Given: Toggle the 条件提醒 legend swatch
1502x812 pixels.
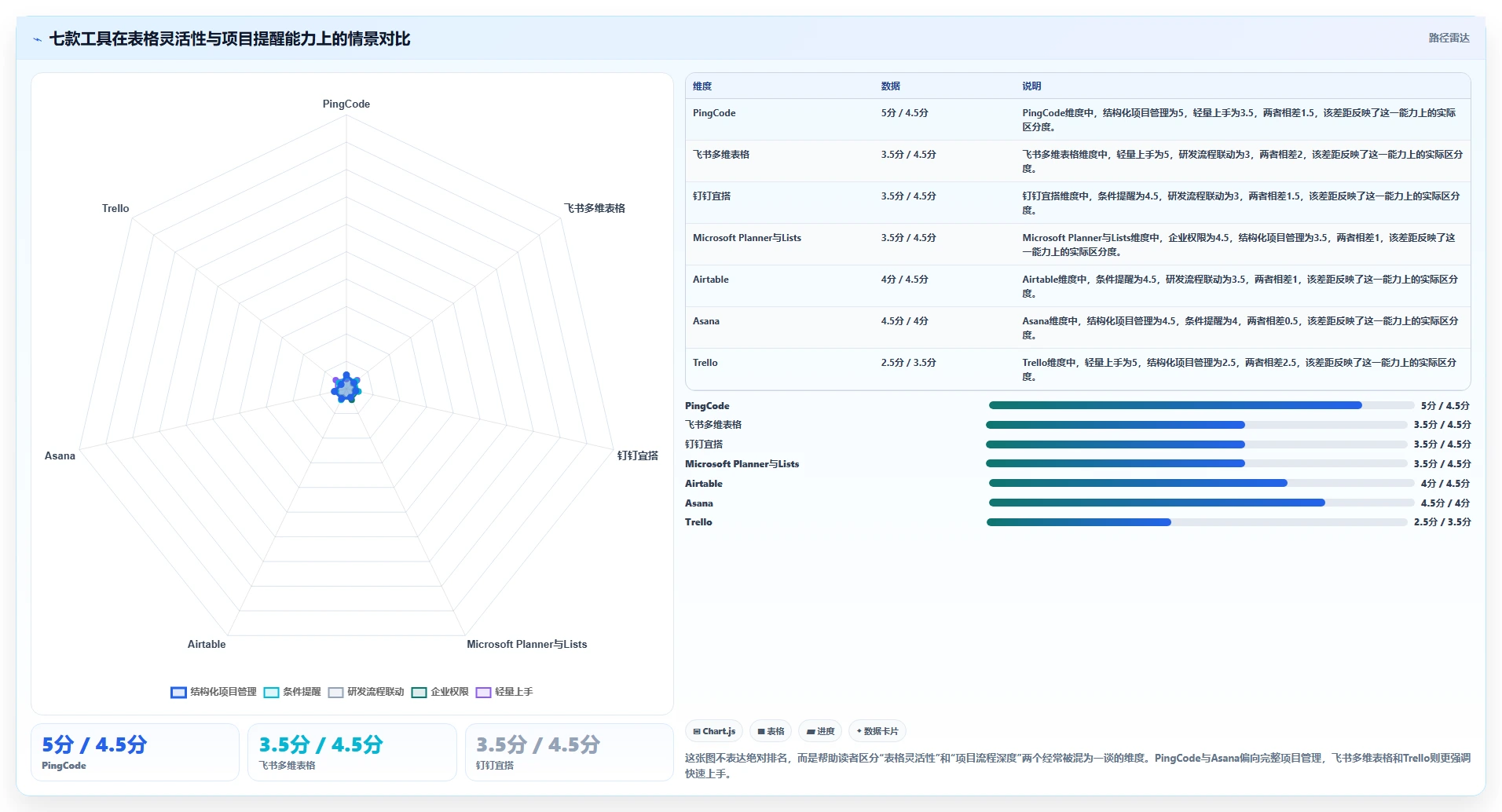Looking at the screenshot, I should (271, 692).
